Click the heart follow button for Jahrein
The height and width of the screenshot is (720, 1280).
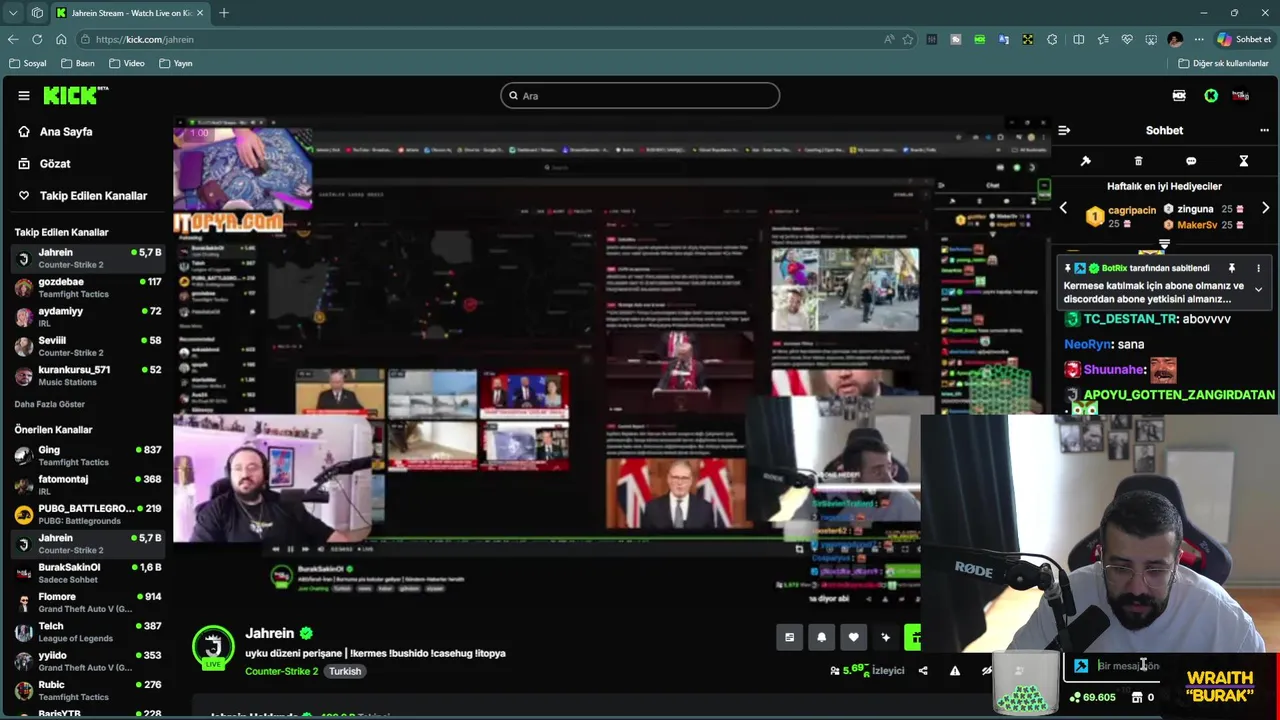click(853, 637)
